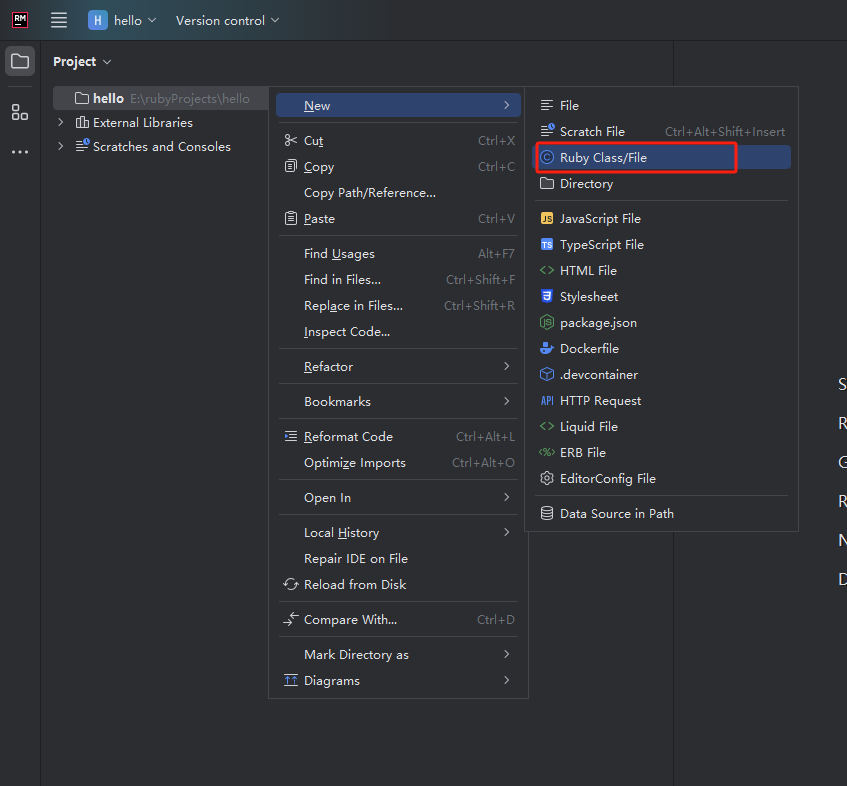This screenshot has width=847, height=786.
Task: Expand the Bookmarks submenu
Action: coord(398,401)
